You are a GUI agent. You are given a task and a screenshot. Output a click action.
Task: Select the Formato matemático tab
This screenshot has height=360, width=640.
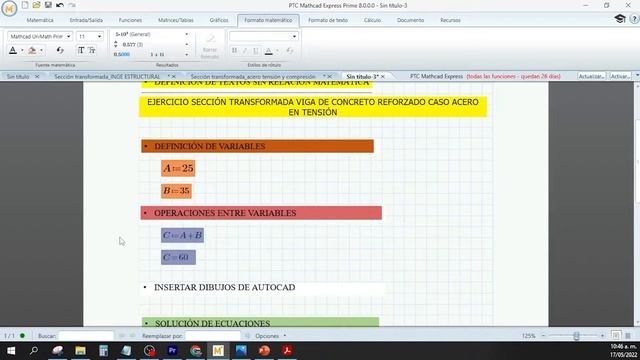[268, 20]
